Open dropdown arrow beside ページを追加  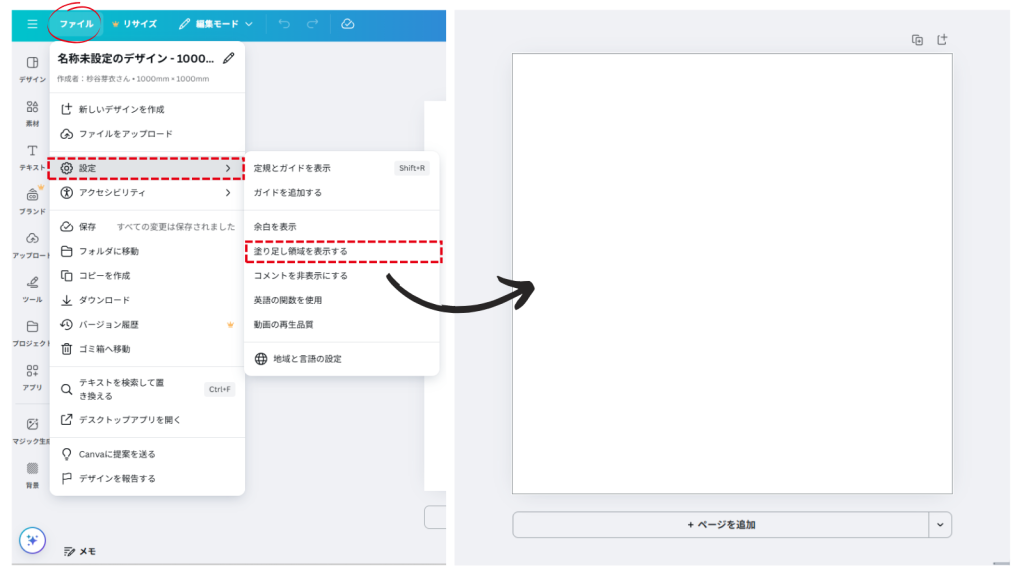click(940, 524)
